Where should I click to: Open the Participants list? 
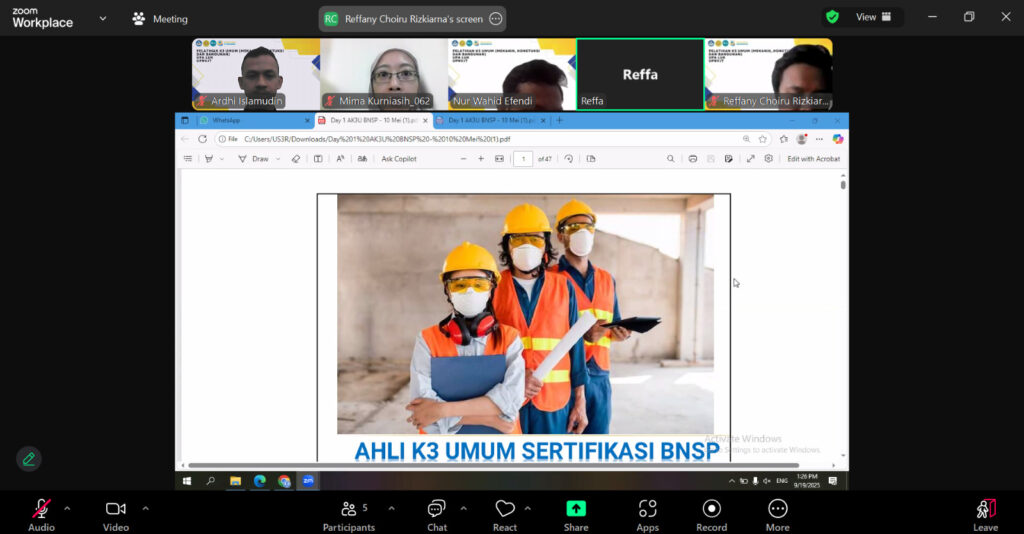[x=349, y=510]
